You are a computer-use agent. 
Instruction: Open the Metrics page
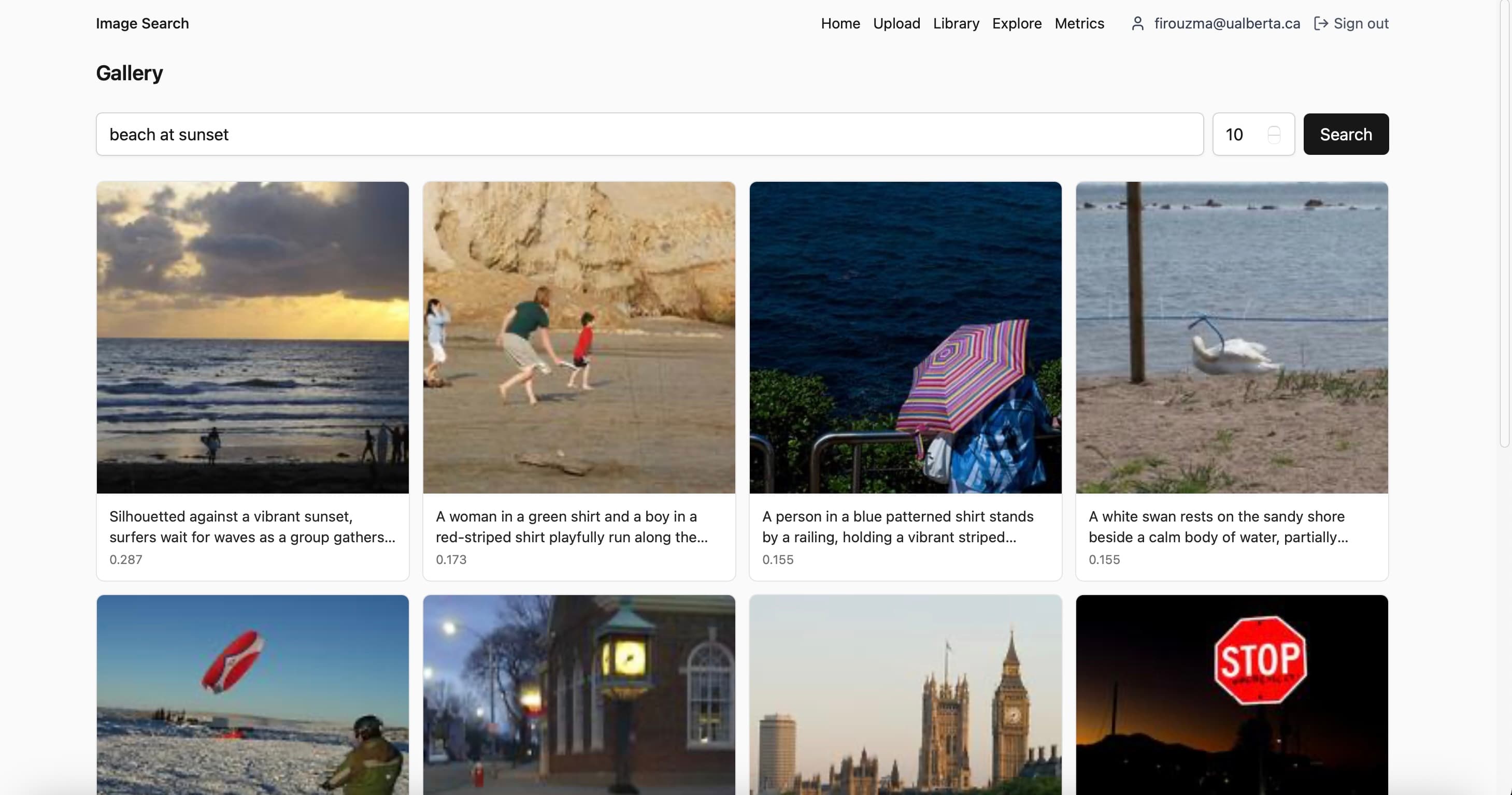point(1079,23)
